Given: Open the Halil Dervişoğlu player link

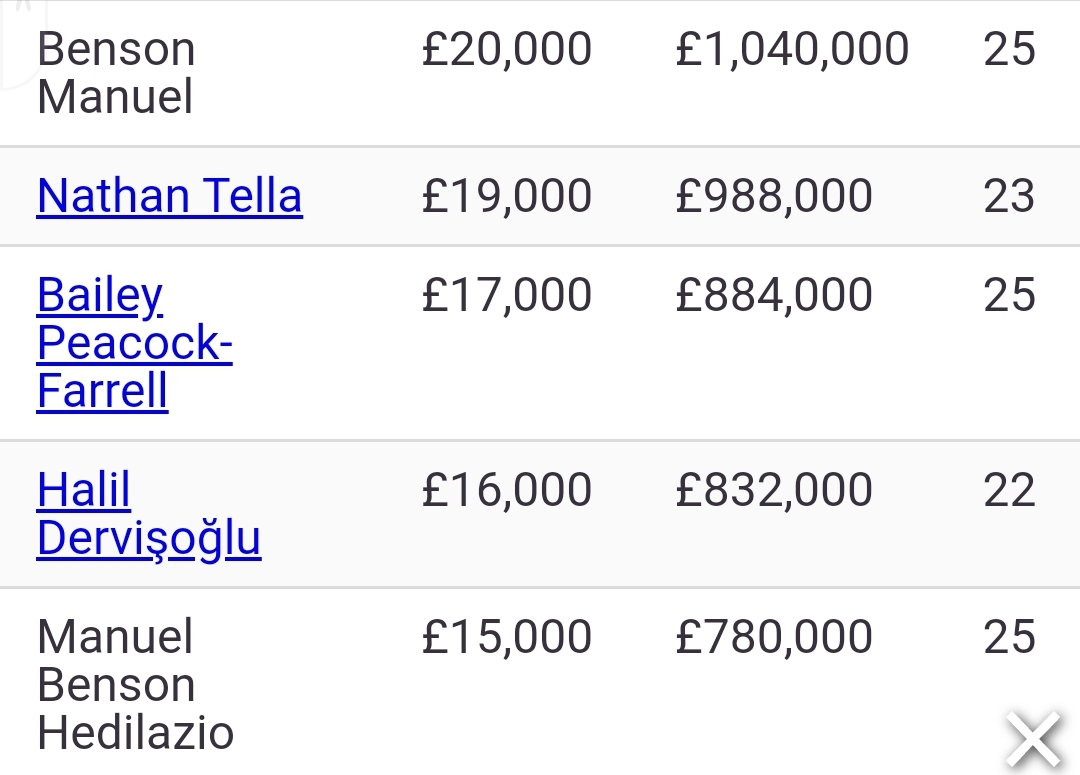Looking at the screenshot, I should (x=148, y=514).
